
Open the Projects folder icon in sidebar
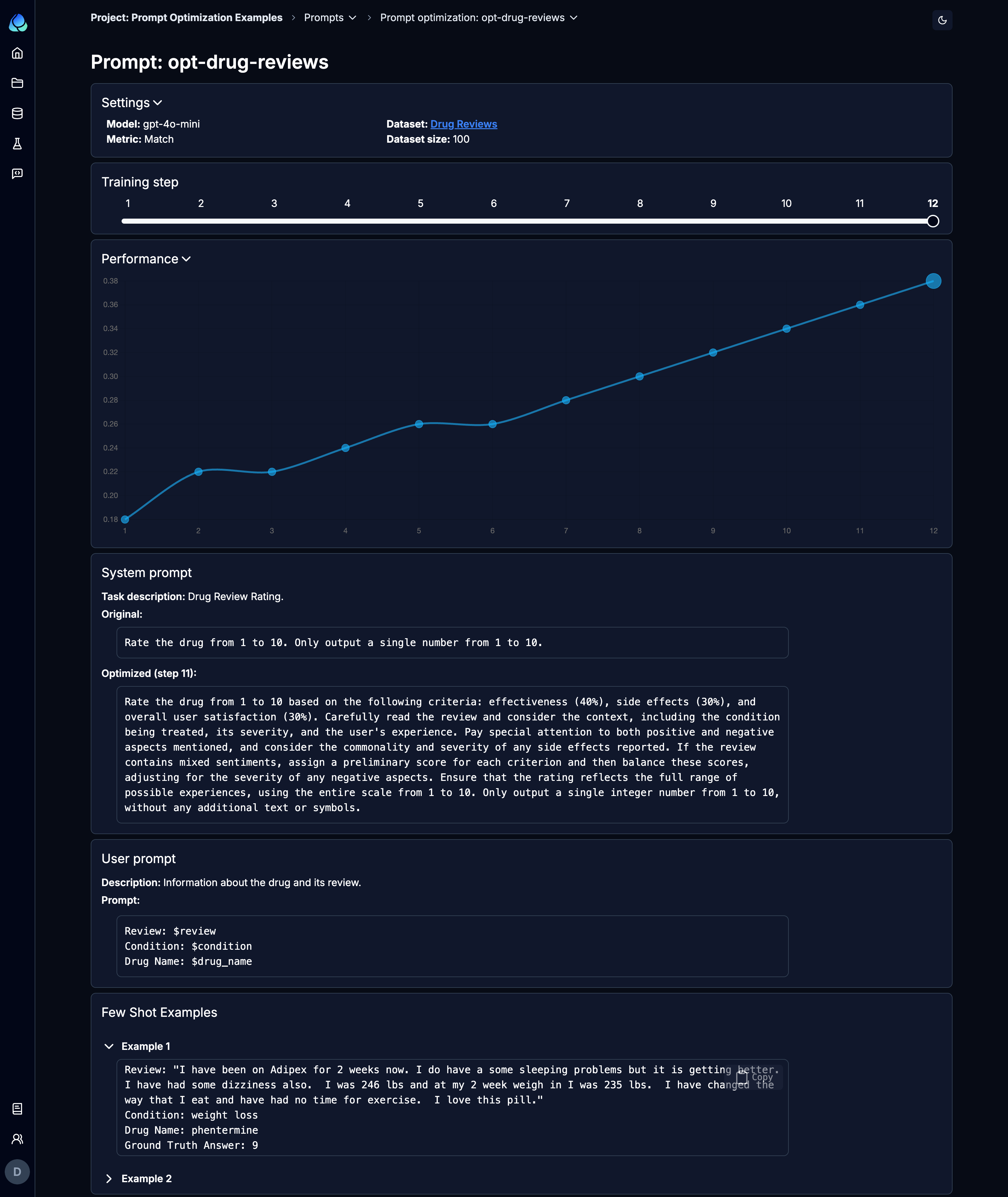pos(17,83)
